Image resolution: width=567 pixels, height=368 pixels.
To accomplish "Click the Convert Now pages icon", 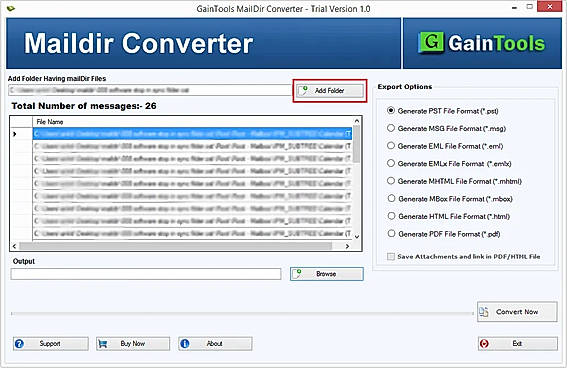I will point(484,312).
